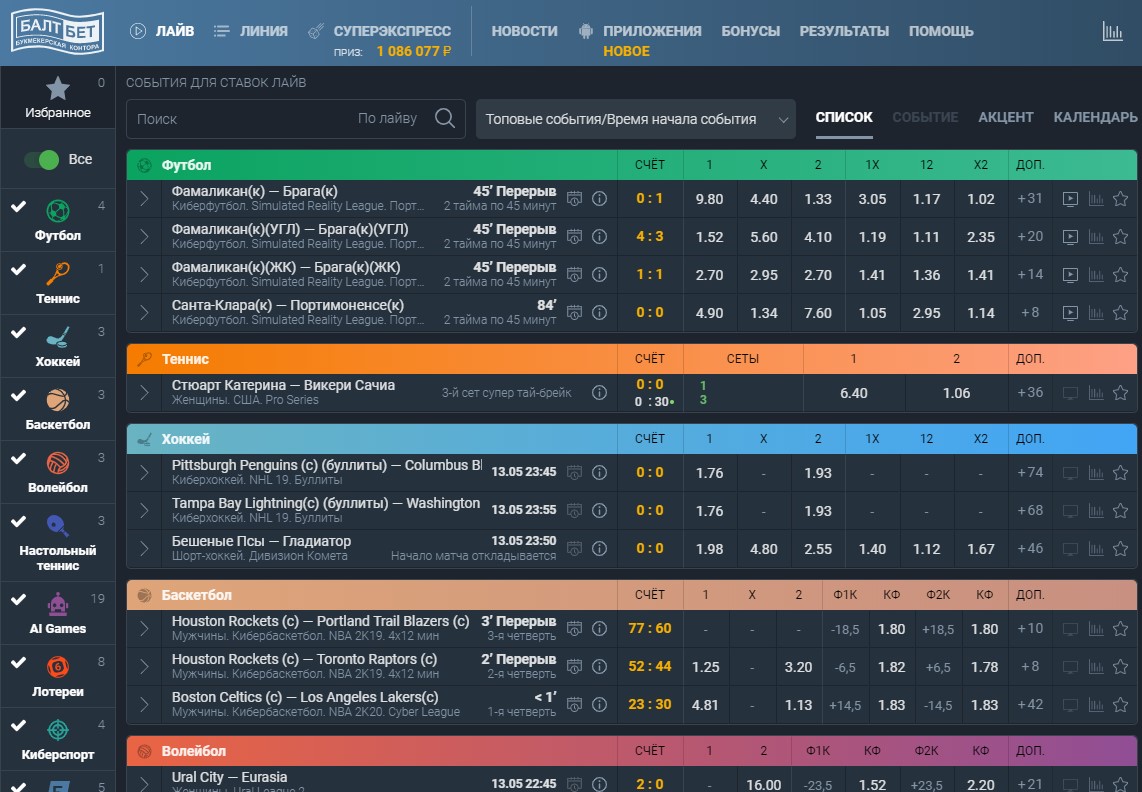1142x792 pixels.
Task: Click +74 extra markets for Pittsburgh Penguins
Action: coord(1030,473)
